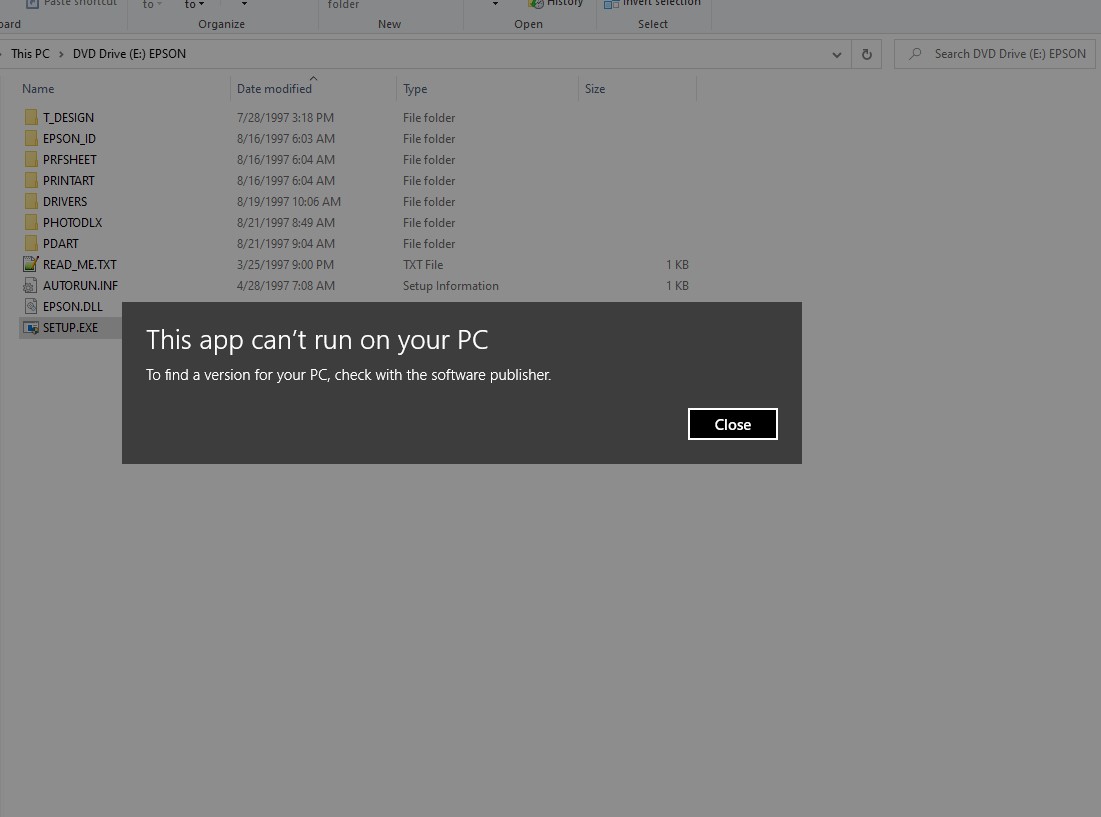1101x817 pixels.
Task: Click the refresh button beside address bar
Action: click(866, 54)
